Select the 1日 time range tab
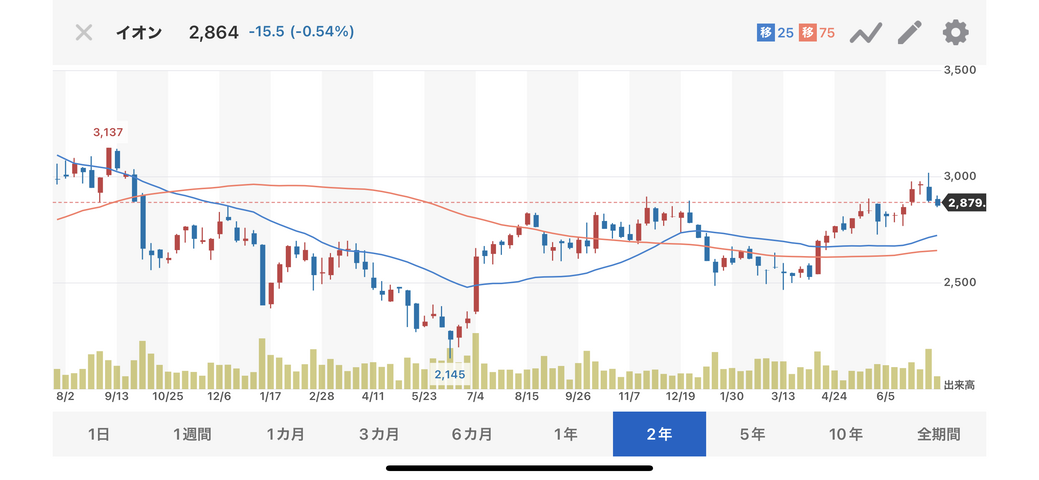The image size is (1039, 480). point(99,434)
